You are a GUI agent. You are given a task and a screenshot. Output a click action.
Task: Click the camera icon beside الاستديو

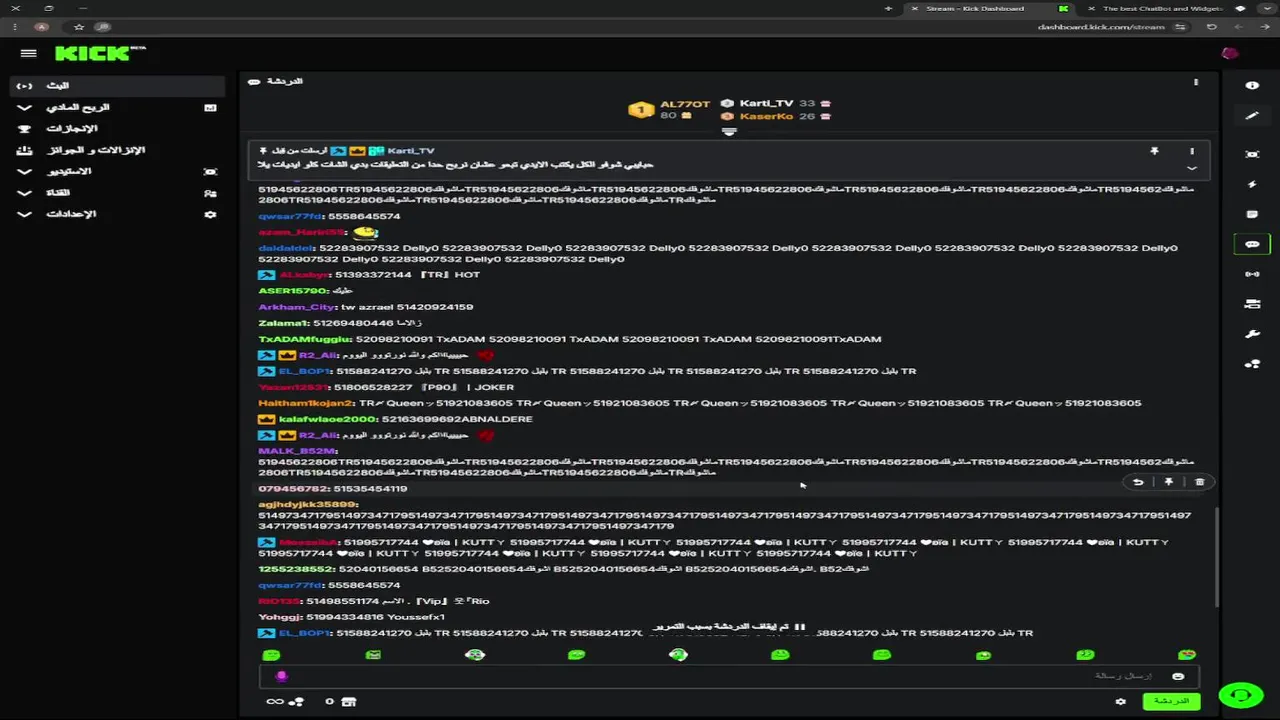tap(210, 172)
